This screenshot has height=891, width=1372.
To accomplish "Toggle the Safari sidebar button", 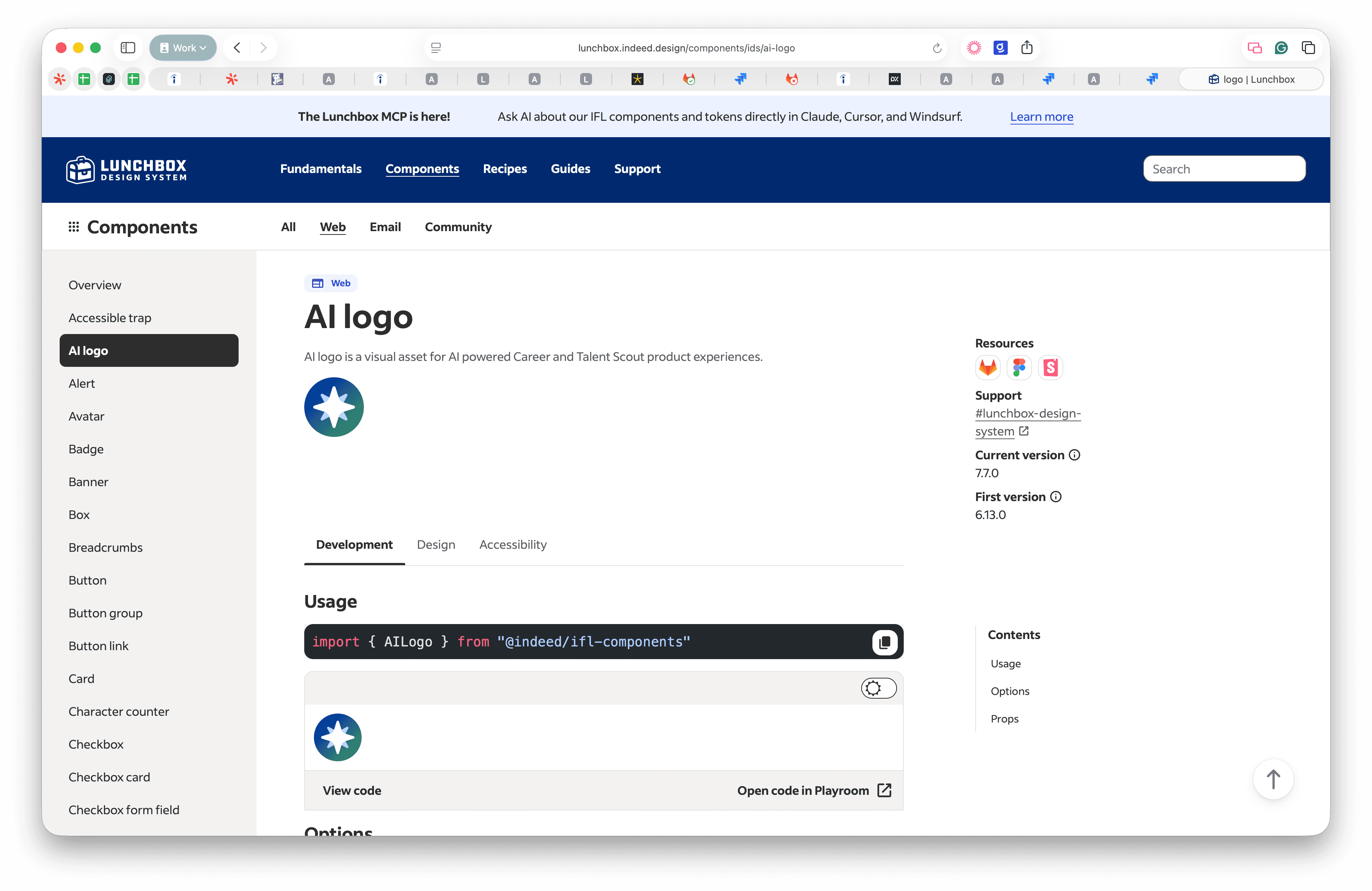I will point(128,48).
